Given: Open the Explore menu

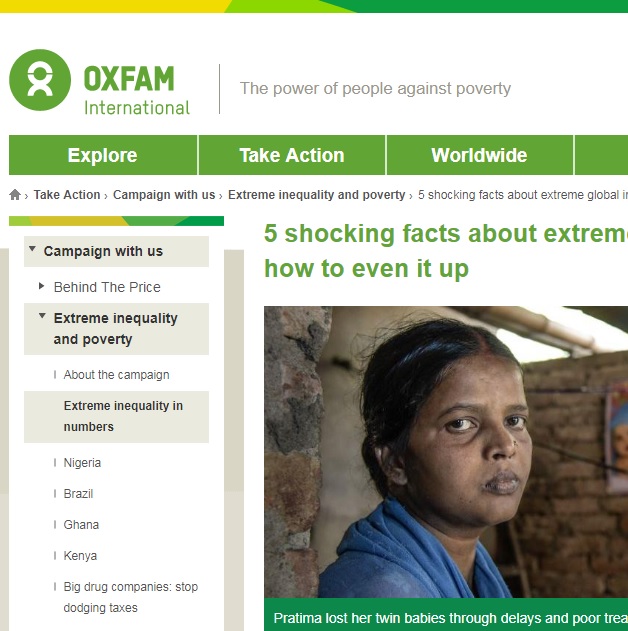Looking at the screenshot, I should [x=103, y=155].
